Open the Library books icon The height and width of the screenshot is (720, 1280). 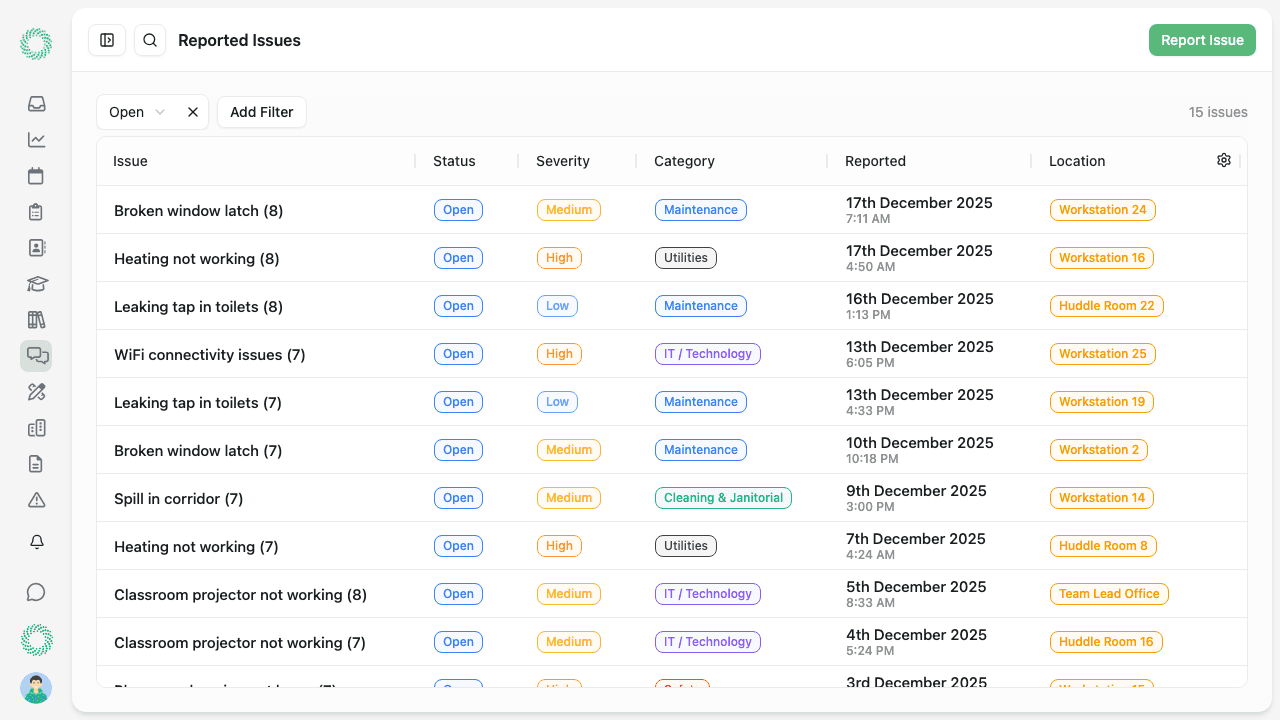tap(36, 319)
